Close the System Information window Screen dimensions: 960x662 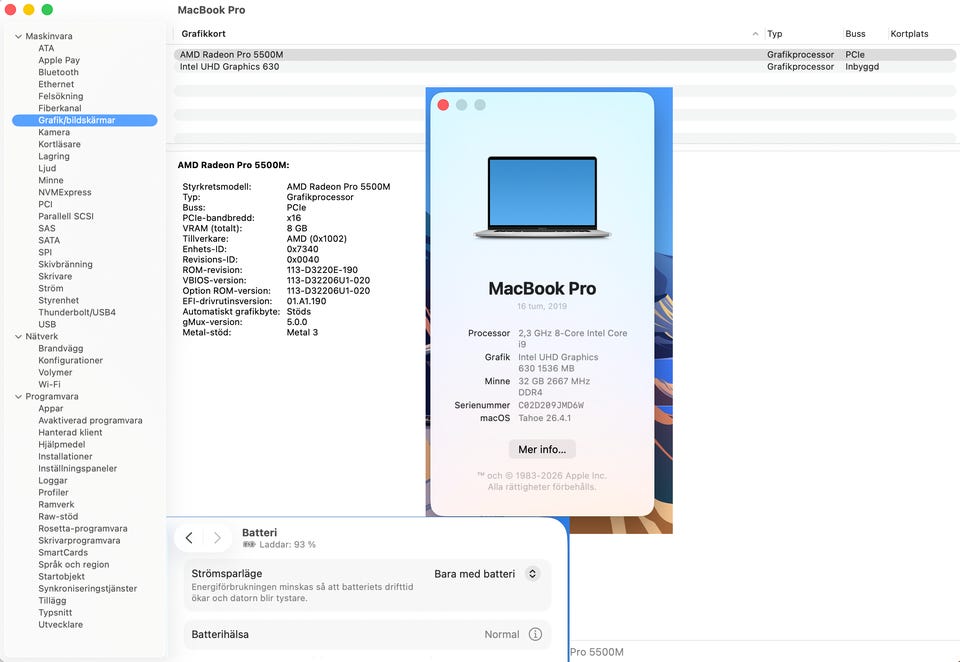10,10
